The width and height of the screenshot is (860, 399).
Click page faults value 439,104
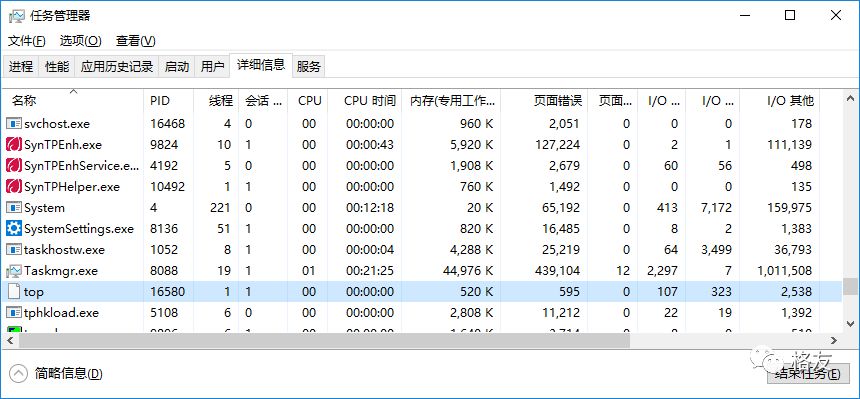click(x=557, y=271)
